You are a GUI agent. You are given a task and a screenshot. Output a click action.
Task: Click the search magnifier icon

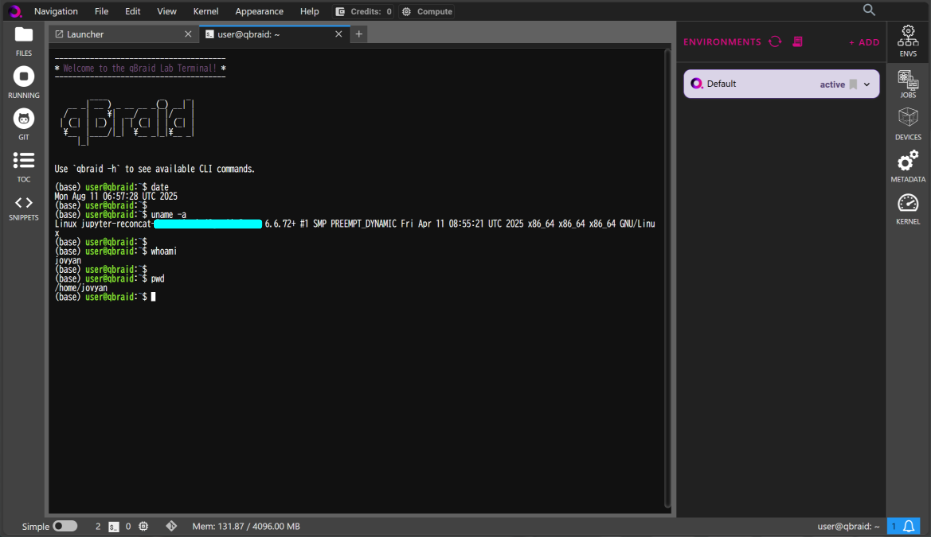(x=869, y=10)
